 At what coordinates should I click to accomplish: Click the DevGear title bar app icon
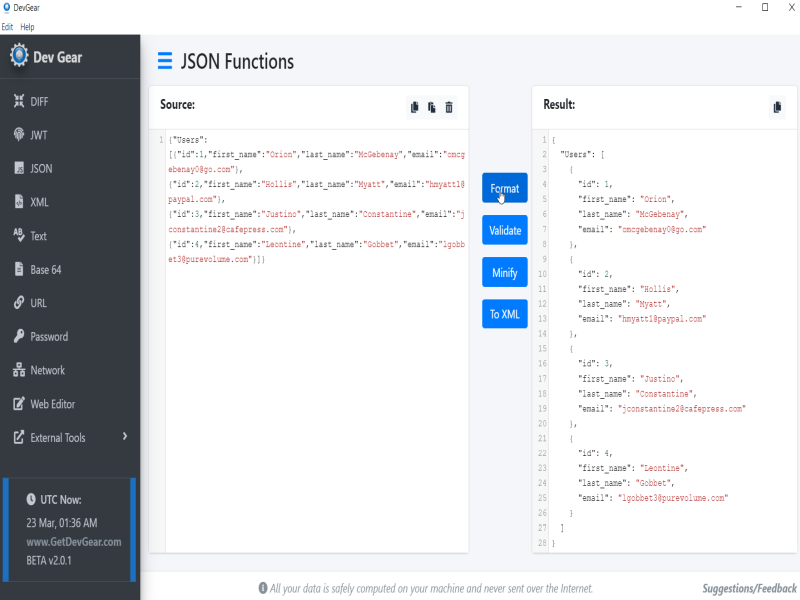coord(6,7)
